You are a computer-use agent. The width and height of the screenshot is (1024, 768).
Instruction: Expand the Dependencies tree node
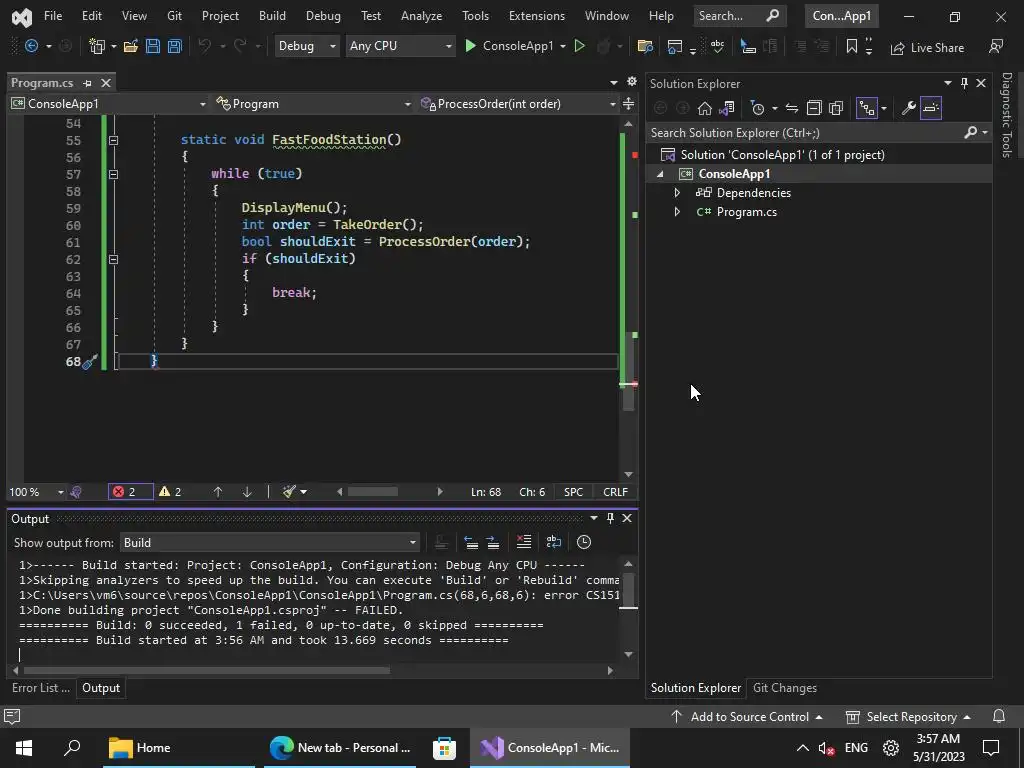click(677, 193)
